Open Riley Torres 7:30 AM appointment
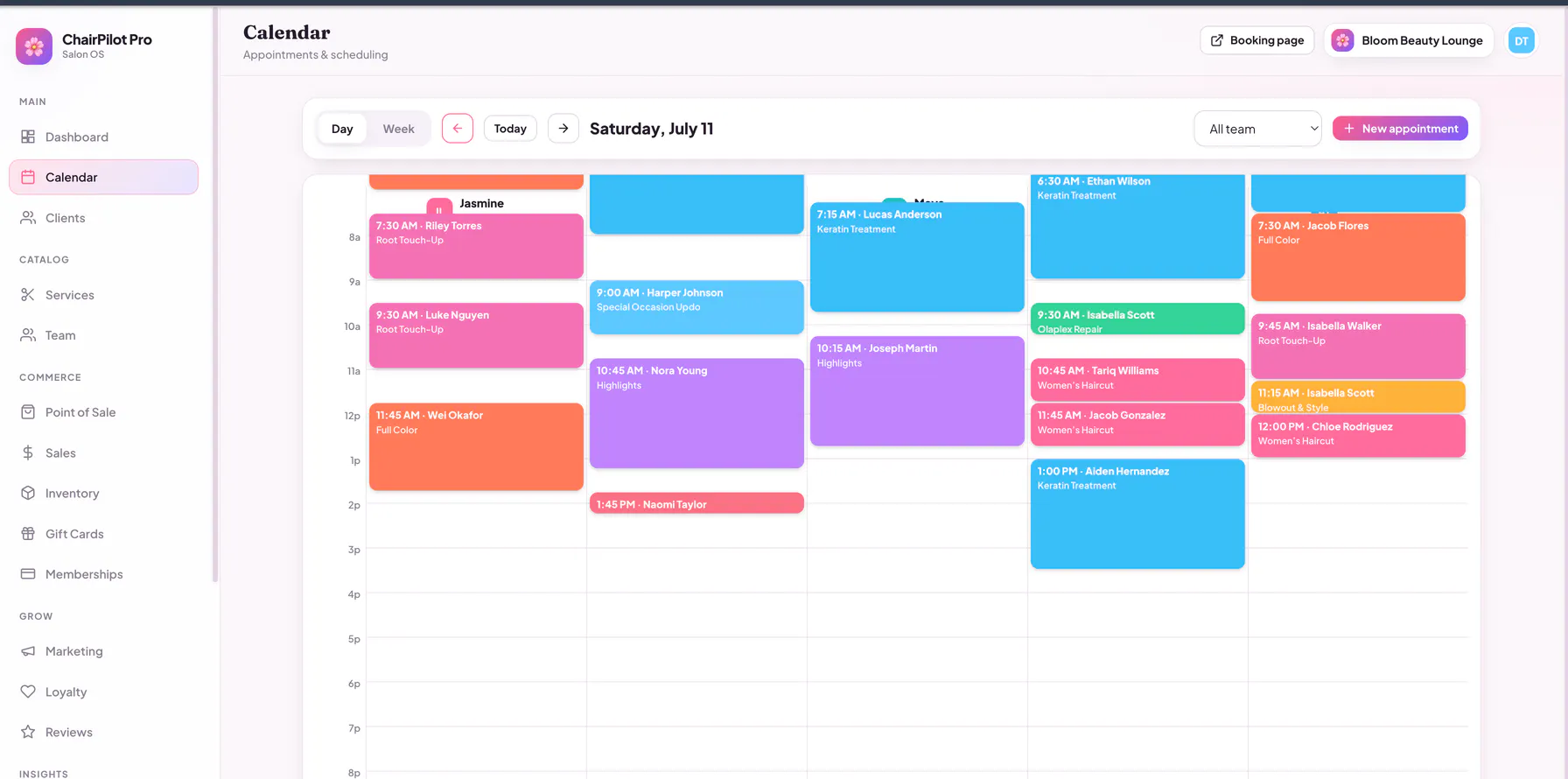The height and width of the screenshot is (779, 1568). click(476, 246)
